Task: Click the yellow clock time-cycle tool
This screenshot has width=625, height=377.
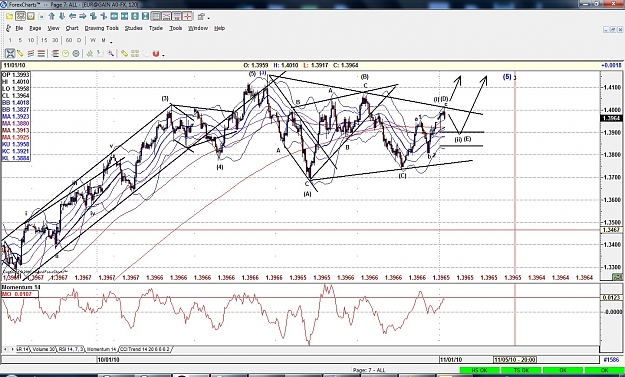Action: [65, 53]
